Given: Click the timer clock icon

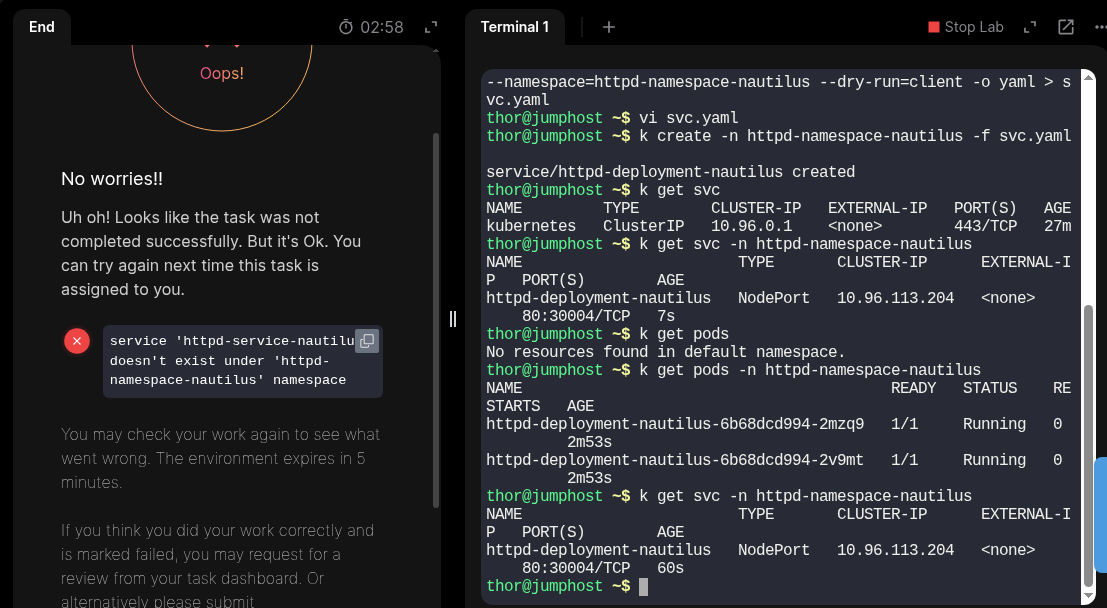Looking at the screenshot, I should tap(346, 27).
